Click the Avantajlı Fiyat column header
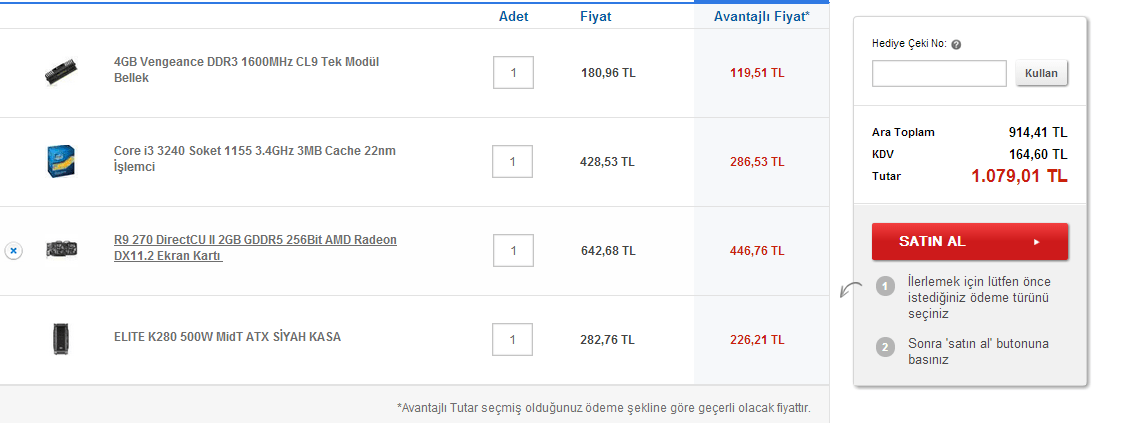This screenshot has width=1138, height=423. [x=761, y=17]
